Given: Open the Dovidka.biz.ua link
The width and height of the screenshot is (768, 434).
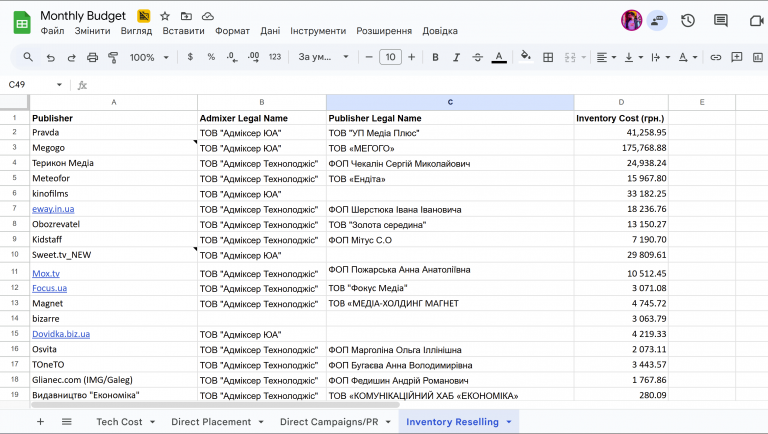Looking at the screenshot, I should point(61,334).
